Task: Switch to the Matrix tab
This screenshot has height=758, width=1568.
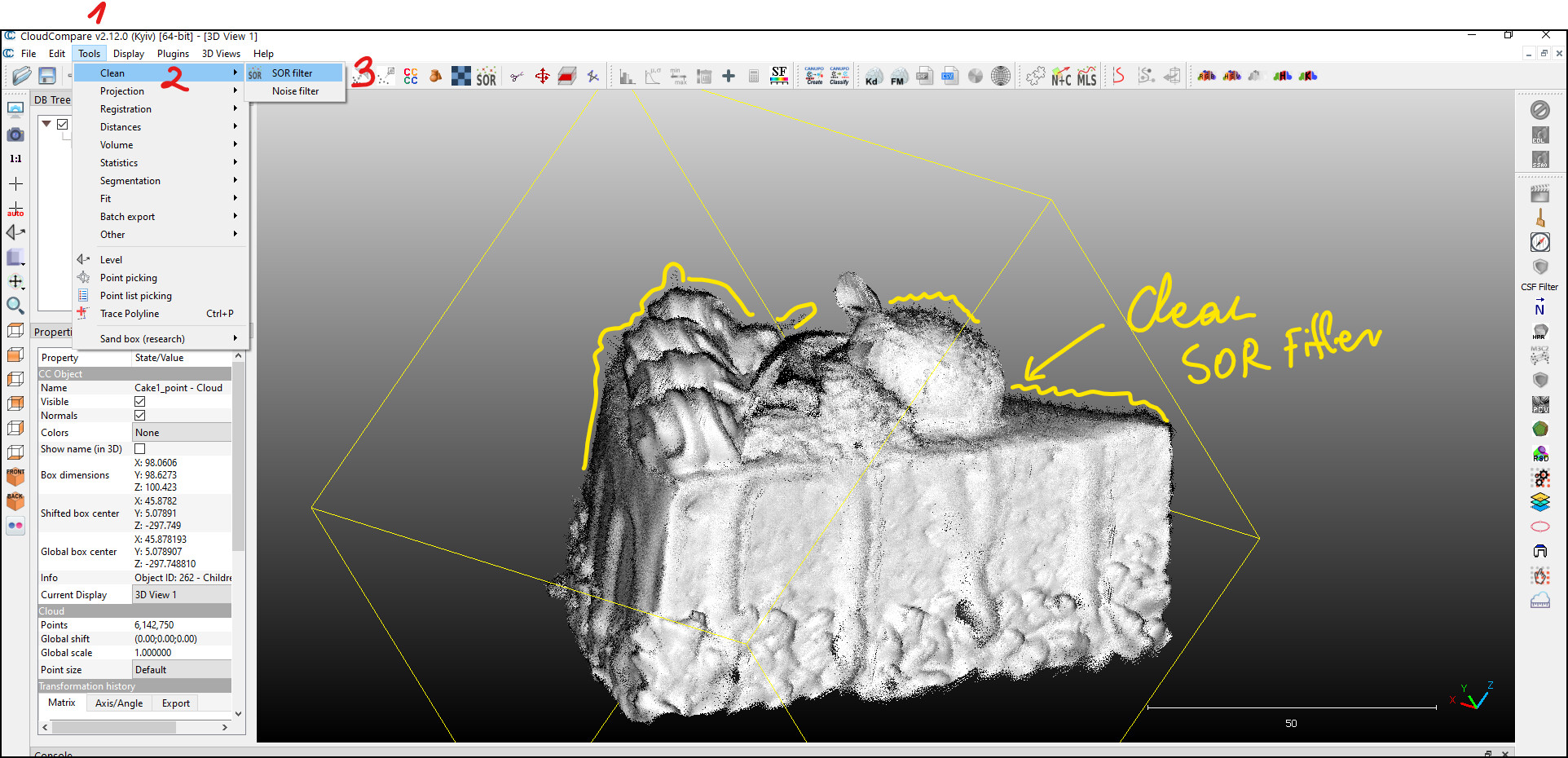Action: pos(61,703)
